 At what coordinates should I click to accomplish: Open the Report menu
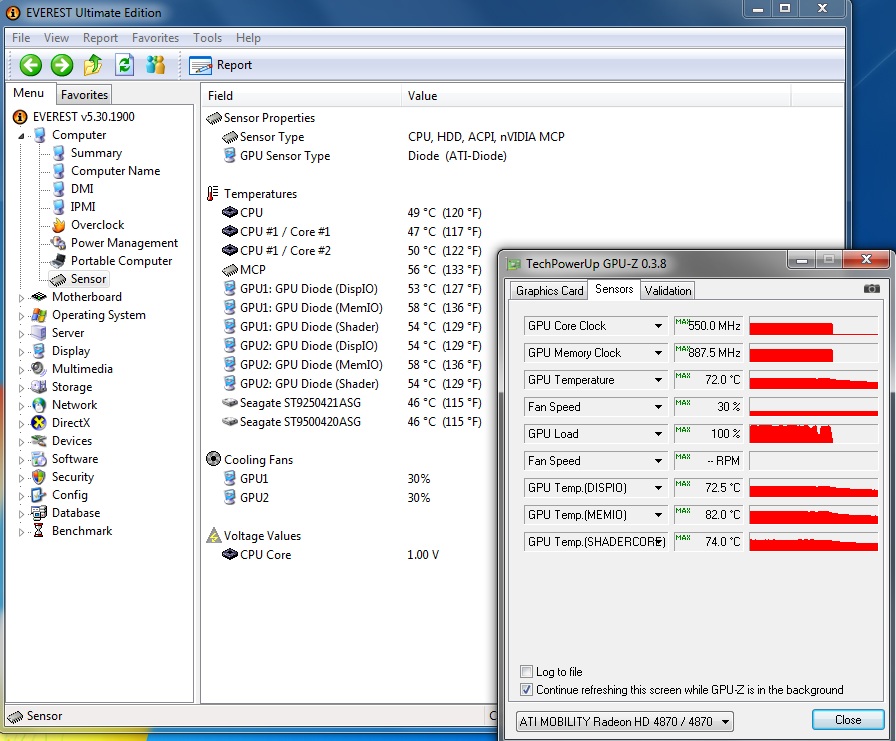pyautogui.click(x=100, y=38)
